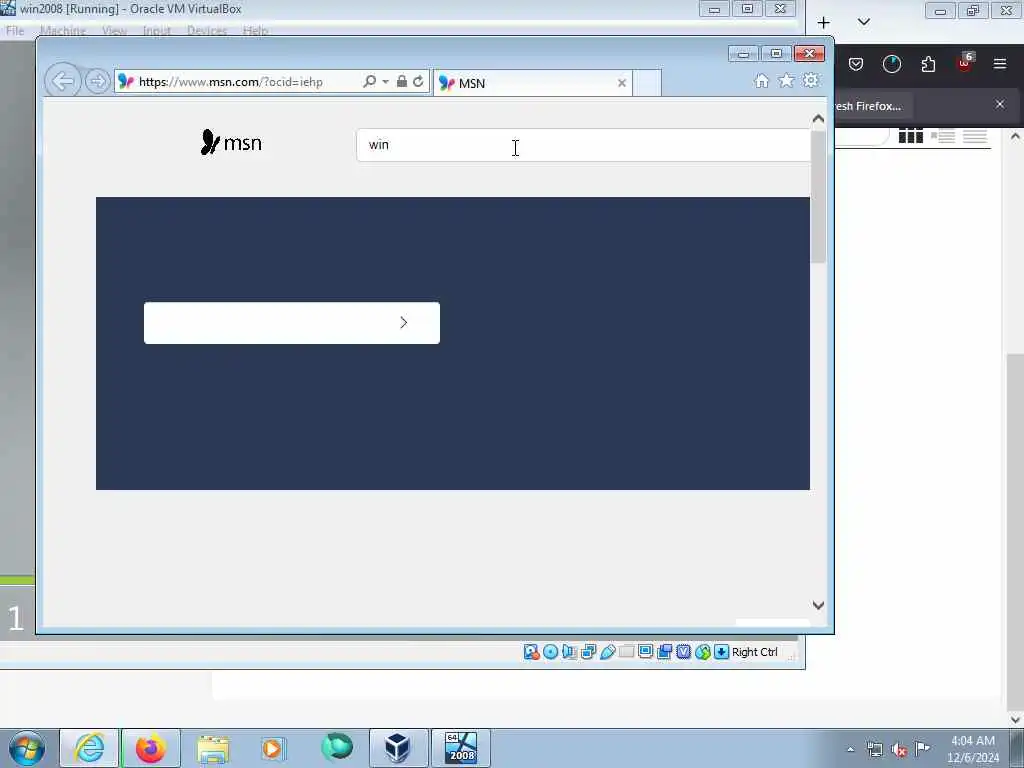Click Internet Explorer's Forward arrow button

coord(97,82)
